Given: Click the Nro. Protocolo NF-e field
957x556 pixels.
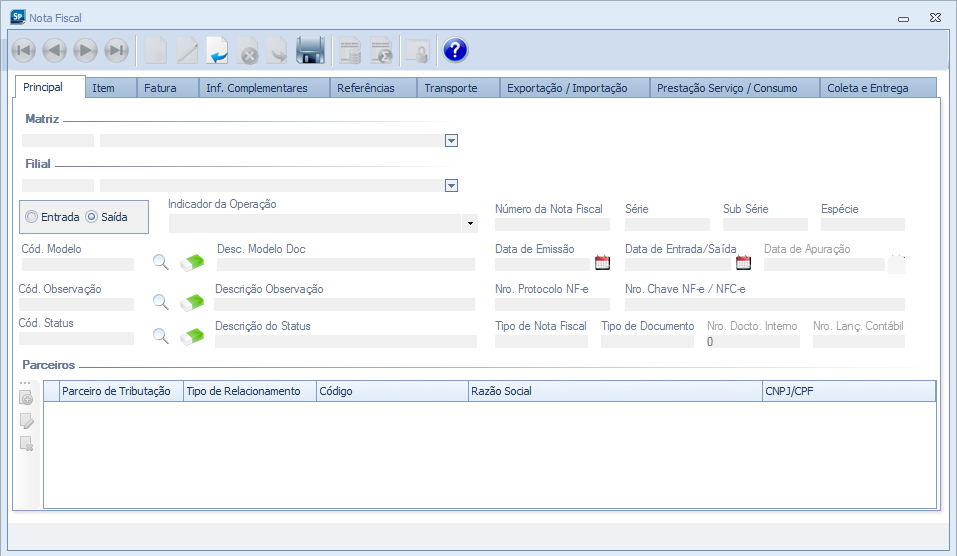Looking at the screenshot, I should pyautogui.click(x=552, y=305).
